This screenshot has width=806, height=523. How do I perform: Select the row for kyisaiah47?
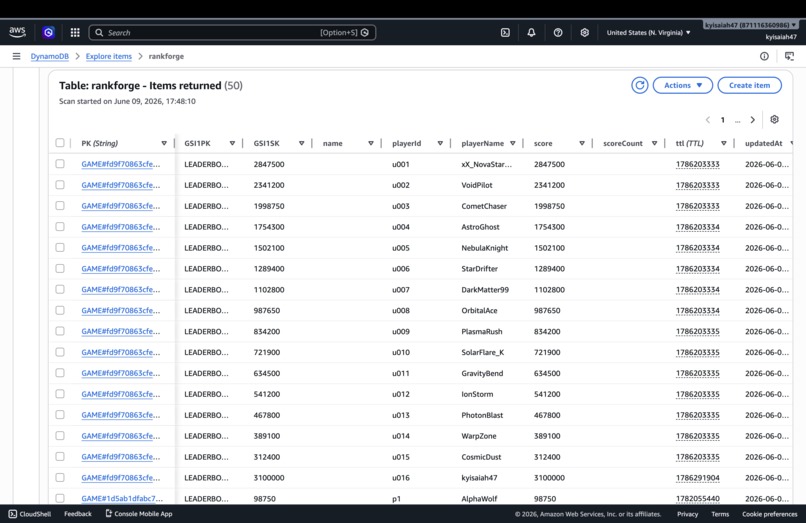tap(60, 477)
